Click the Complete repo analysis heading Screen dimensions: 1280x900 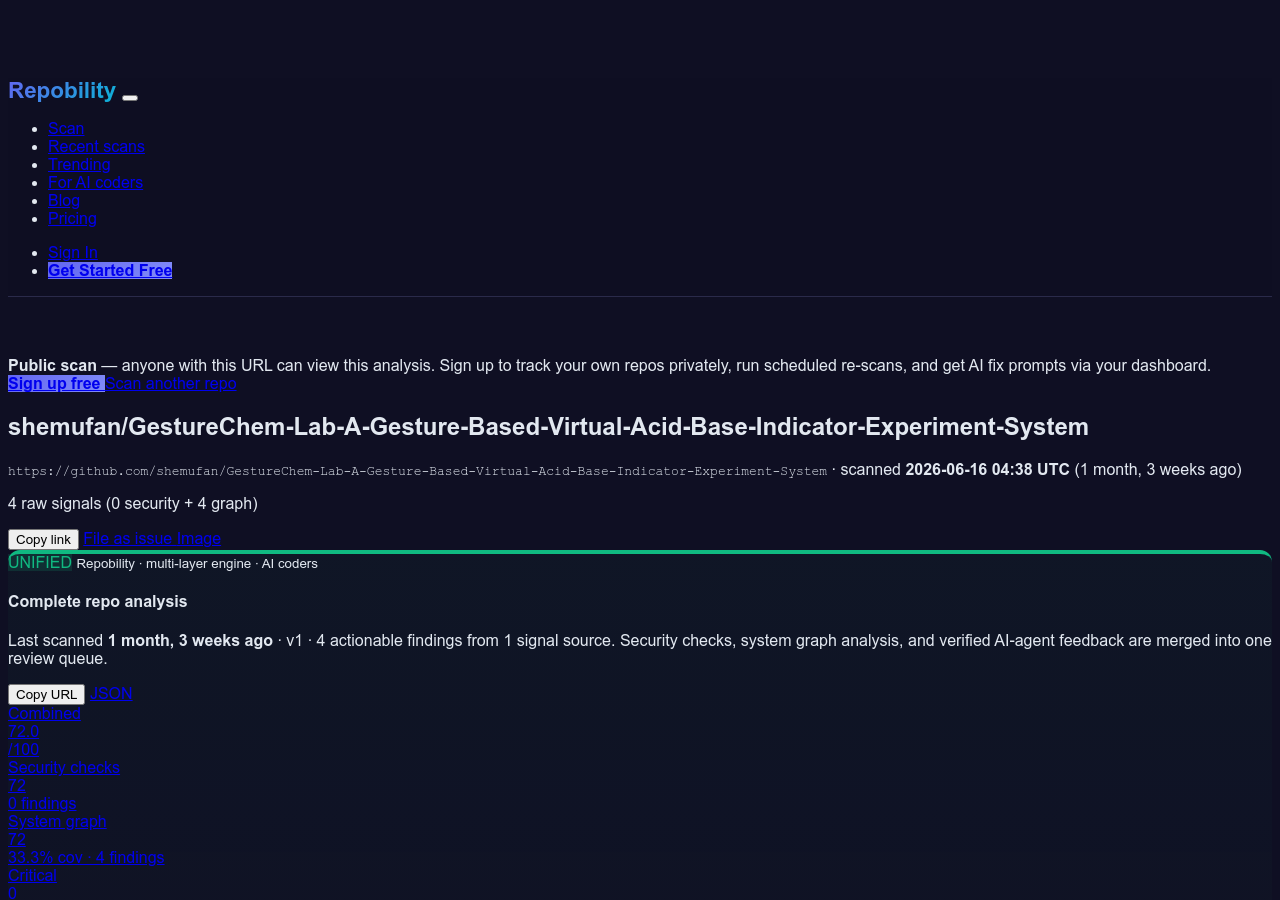98,601
